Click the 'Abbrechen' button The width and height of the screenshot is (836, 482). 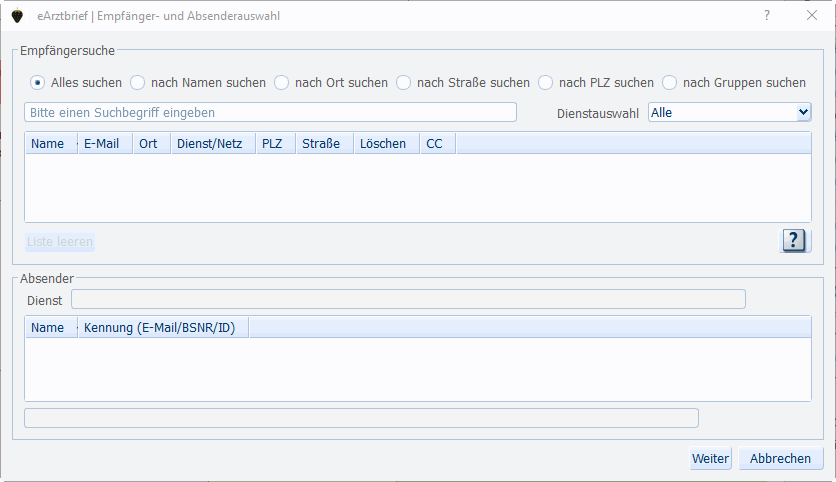click(781, 459)
